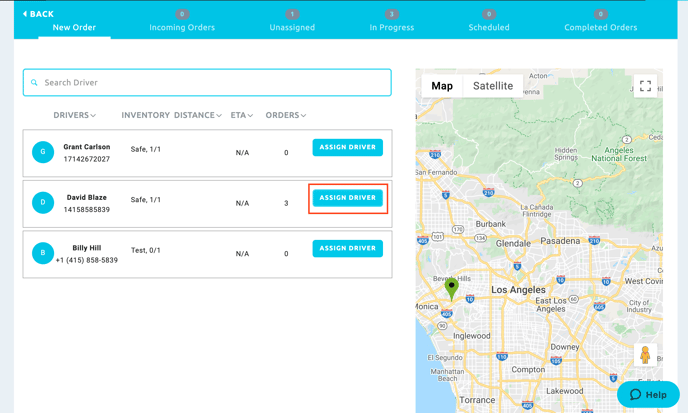Screen dimensions: 688x413
Task: Click Billy Hill's B avatar
Action: tap(43, 253)
